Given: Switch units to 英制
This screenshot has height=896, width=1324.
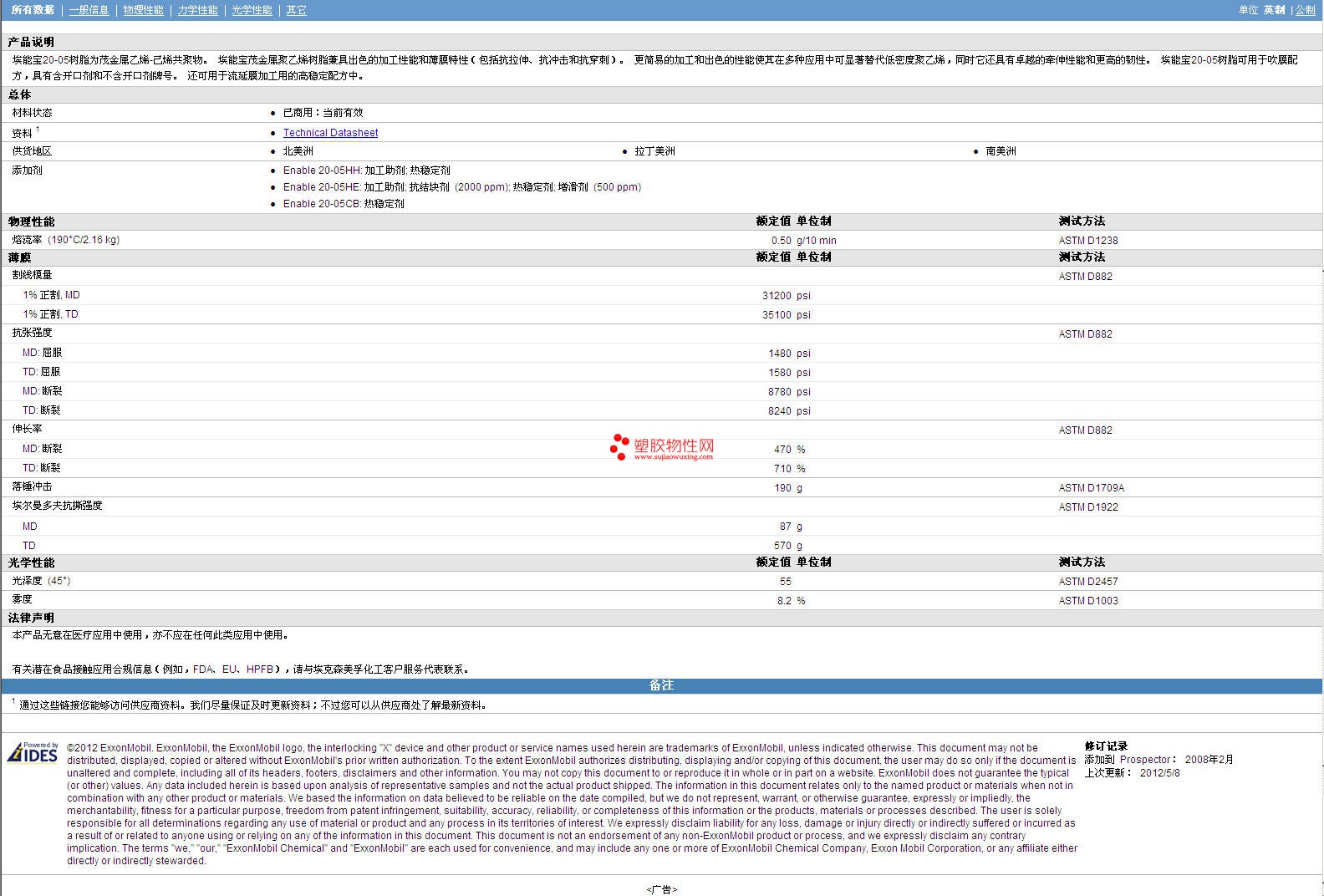Looking at the screenshot, I should [1274, 10].
